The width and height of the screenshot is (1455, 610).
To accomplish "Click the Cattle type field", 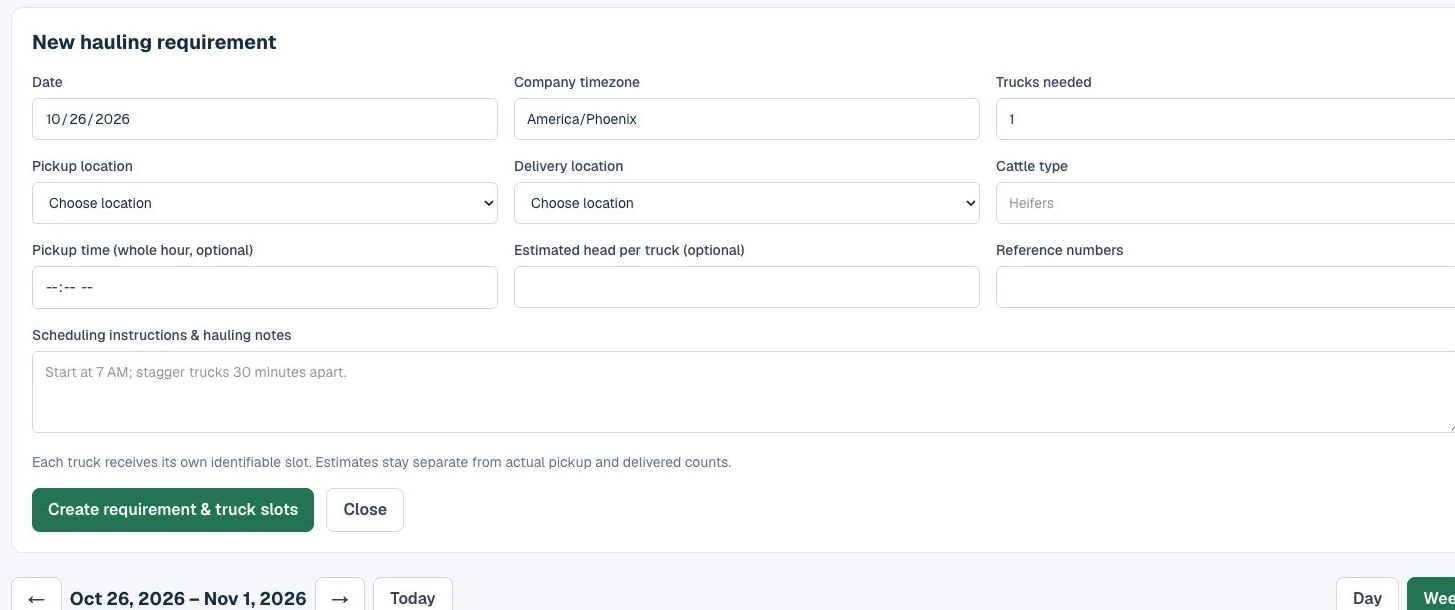I will [1225, 203].
